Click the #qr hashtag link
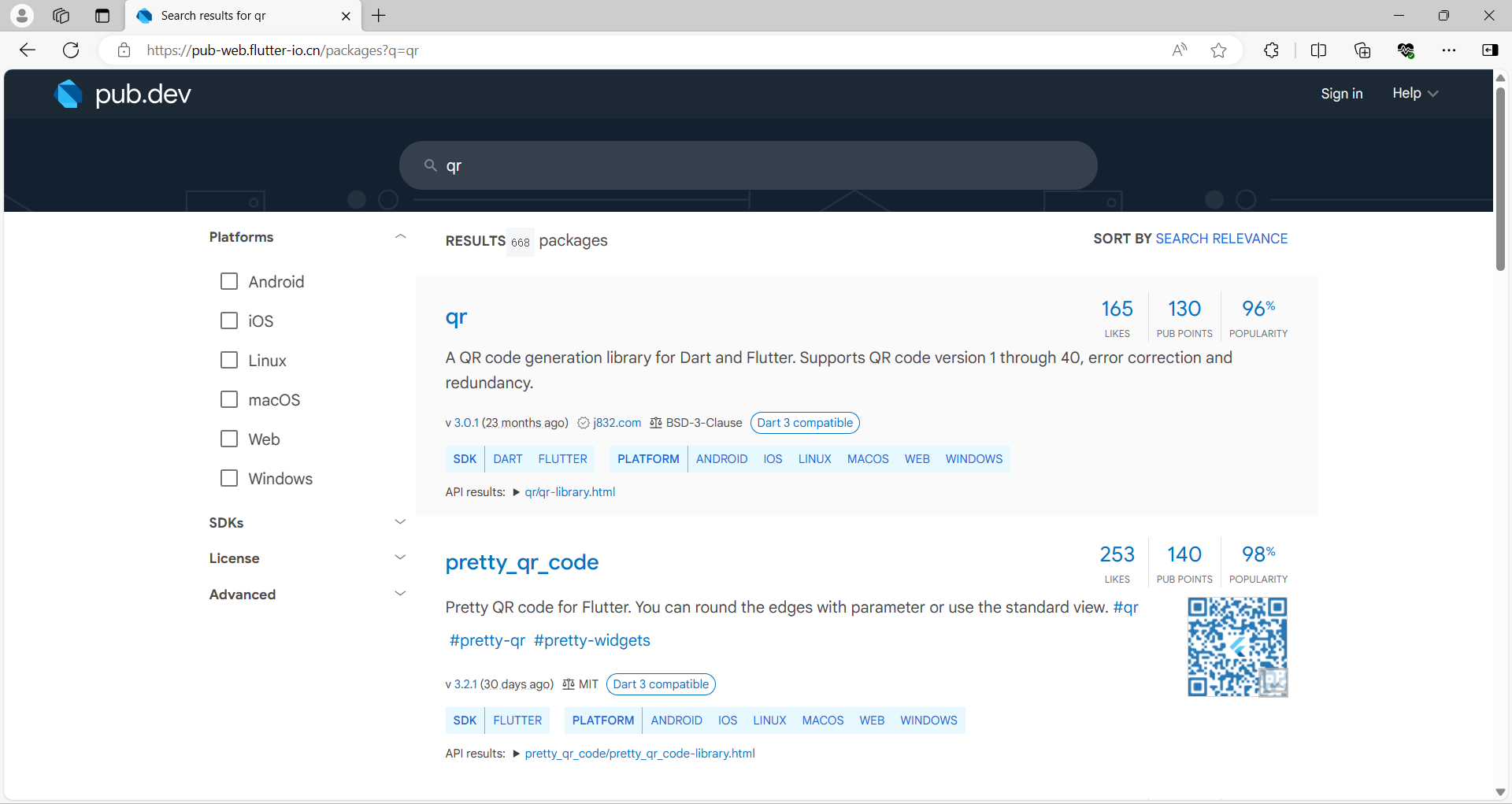The height and width of the screenshot is (804, 1512). (x=1125, y=607)
